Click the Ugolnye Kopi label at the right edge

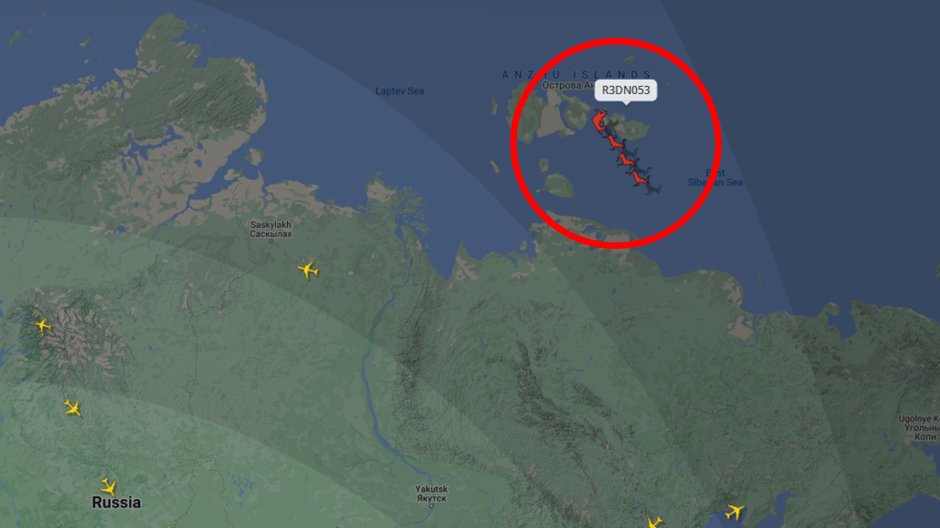click(919, 428)
